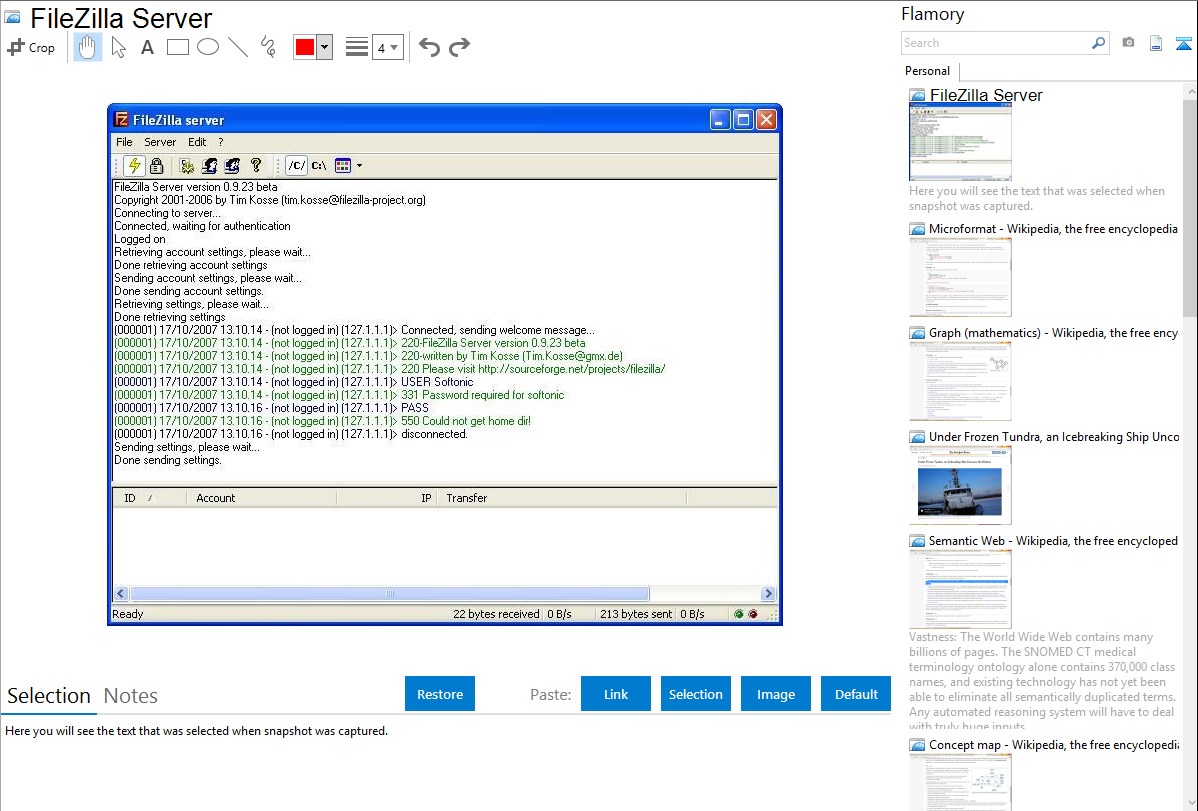Open the Semantic Web snapshot thumbnail
Screen dimensions: 1198x811
click(x=960, y=589)
